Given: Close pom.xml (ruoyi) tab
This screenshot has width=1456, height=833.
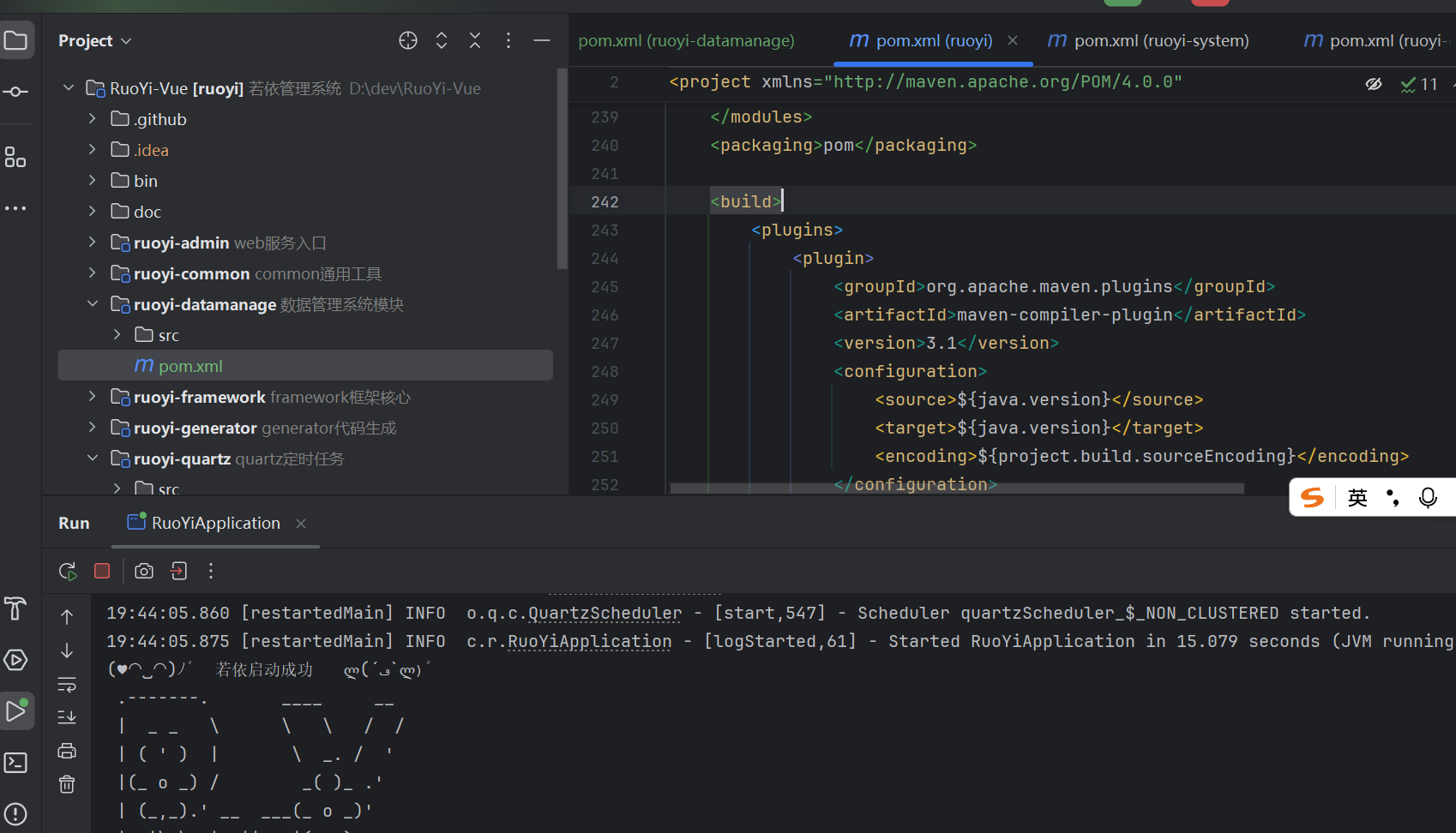Looking at the screenshot, I should (1013, 40).
